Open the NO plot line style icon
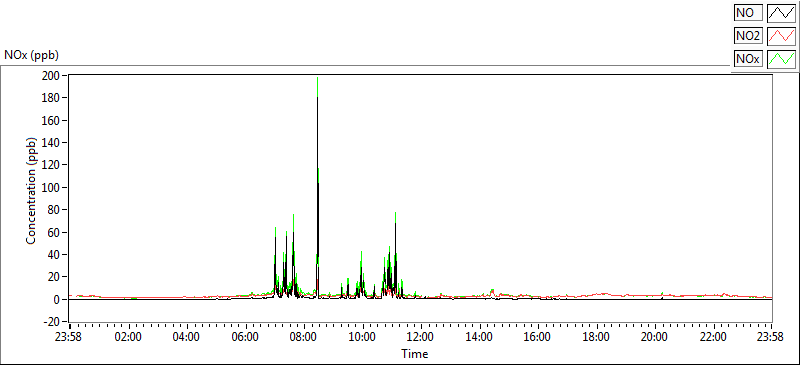This screenshot has height=365, width=800. coord(782,13)
